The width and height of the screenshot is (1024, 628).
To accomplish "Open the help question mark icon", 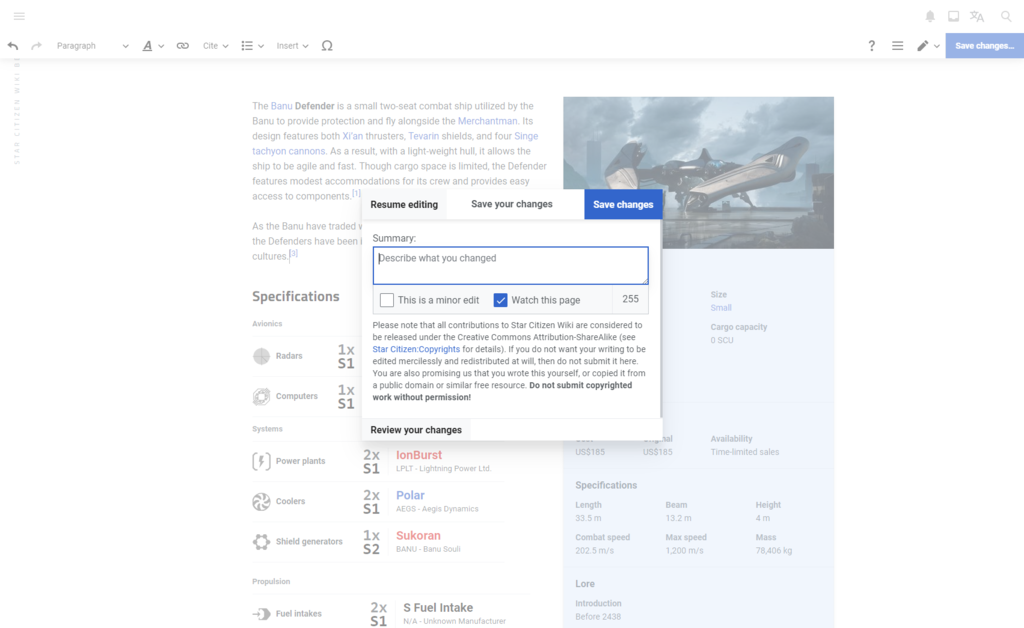I will (x=872, y=46).
